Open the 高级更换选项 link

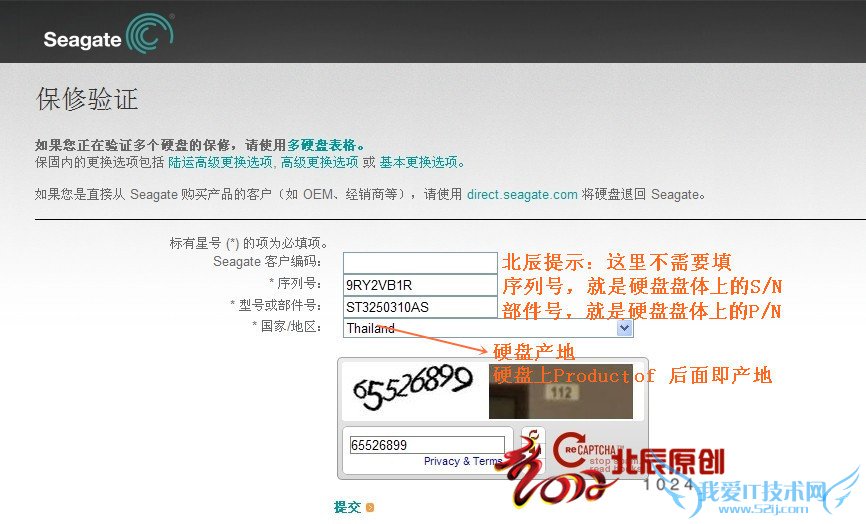(320, 162)
